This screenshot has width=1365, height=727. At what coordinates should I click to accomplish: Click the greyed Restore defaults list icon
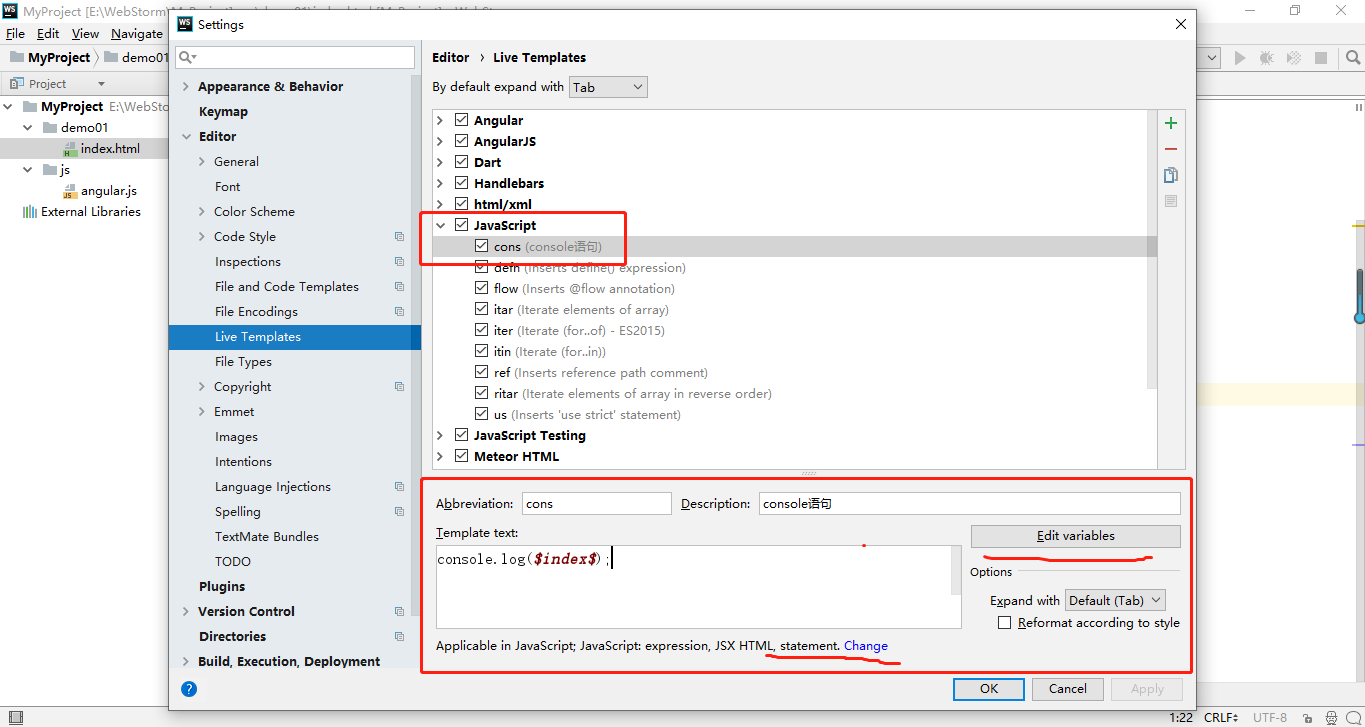1171,201
